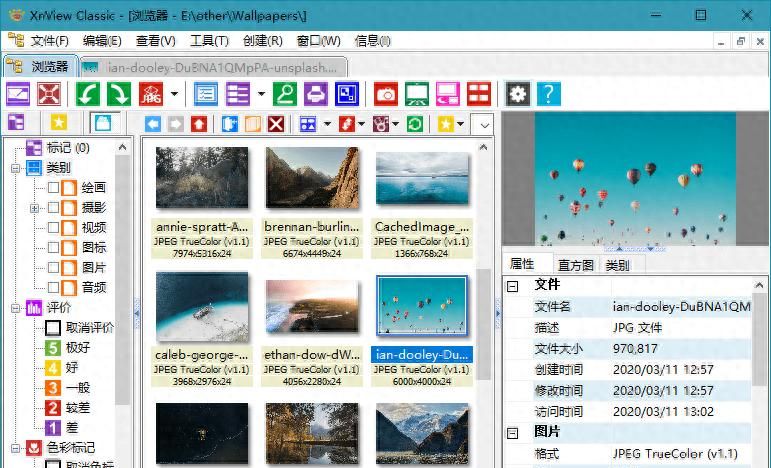Select the CachedImage thumbnail
Image resolution: width=771 pixels, height=468 pixels.
pyautogui.click(x=422, y=178)
